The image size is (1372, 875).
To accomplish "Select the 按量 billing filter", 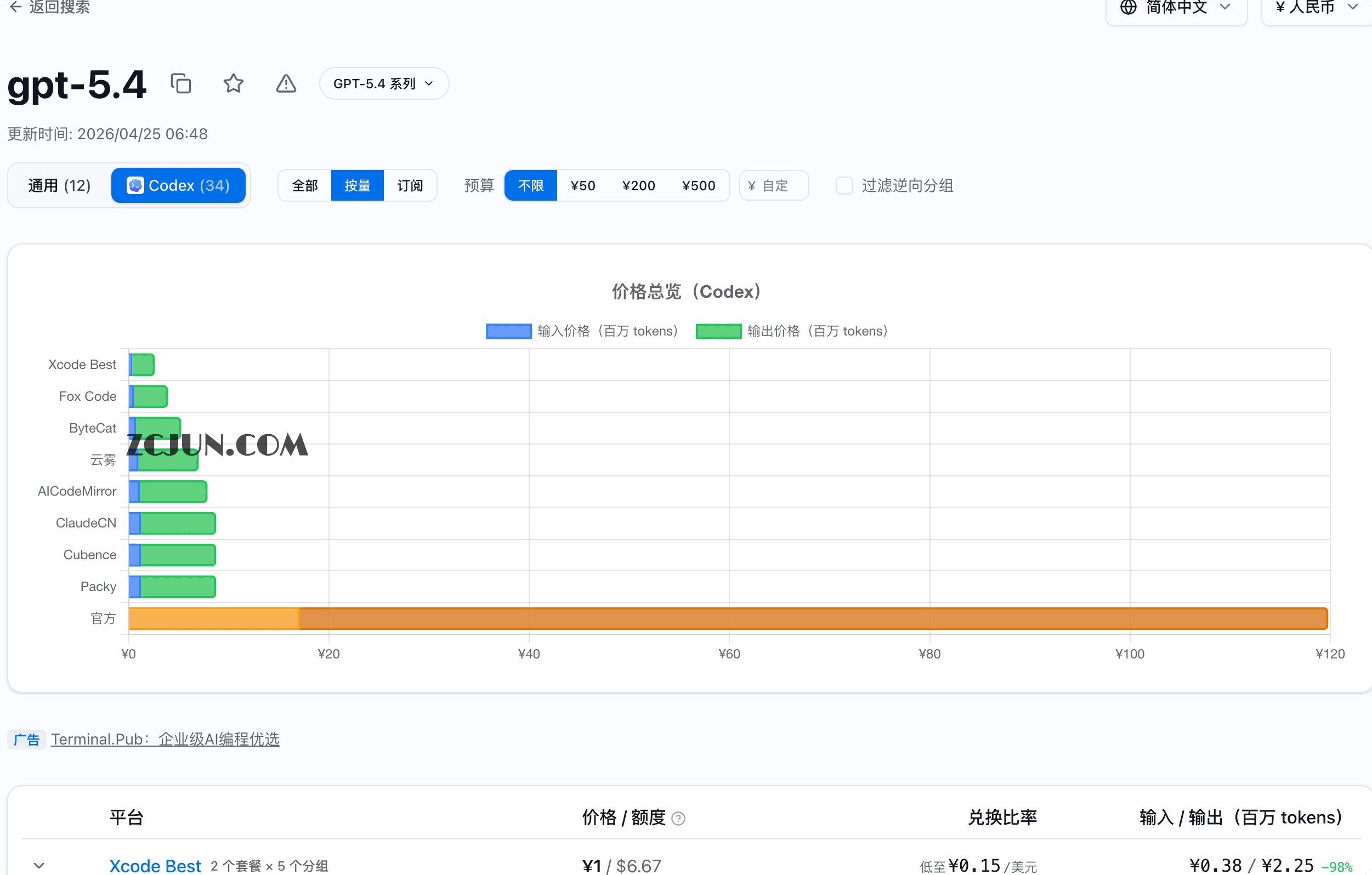I will 357,186.
